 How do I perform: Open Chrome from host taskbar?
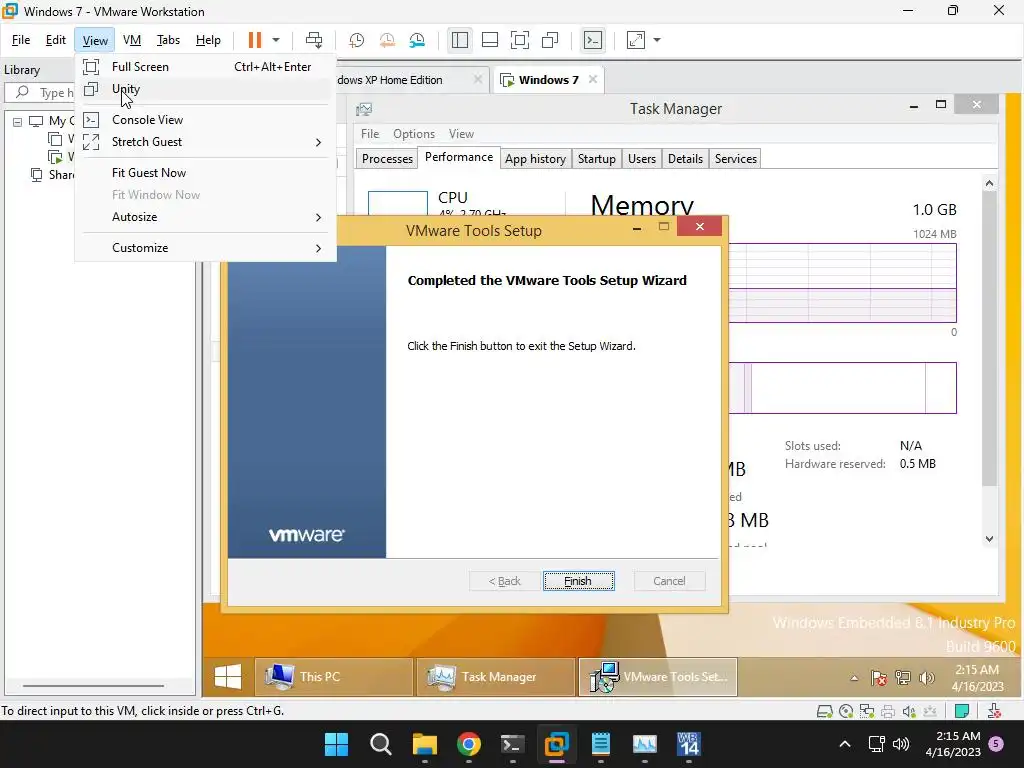pos(469,744)
